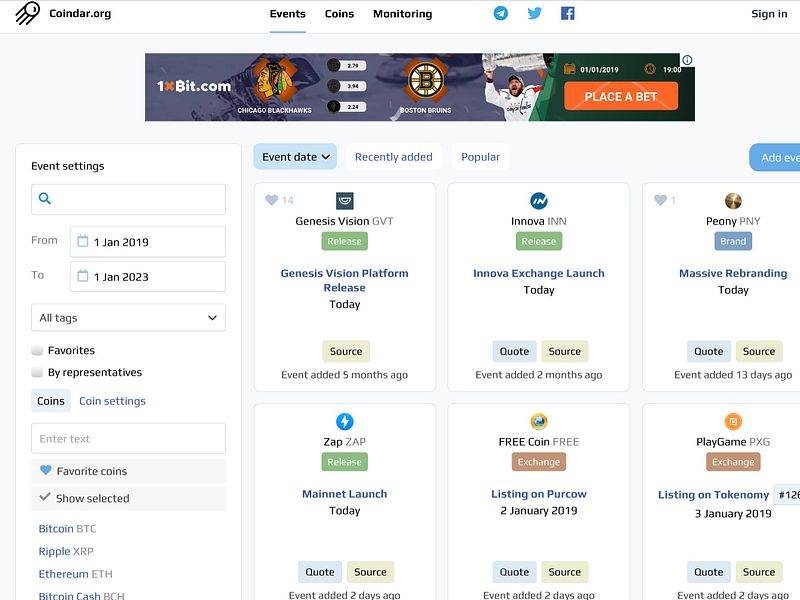The height and width of the screenshot is (600, 800).
Task: Focus the event search input field
Action: (129, 199)
